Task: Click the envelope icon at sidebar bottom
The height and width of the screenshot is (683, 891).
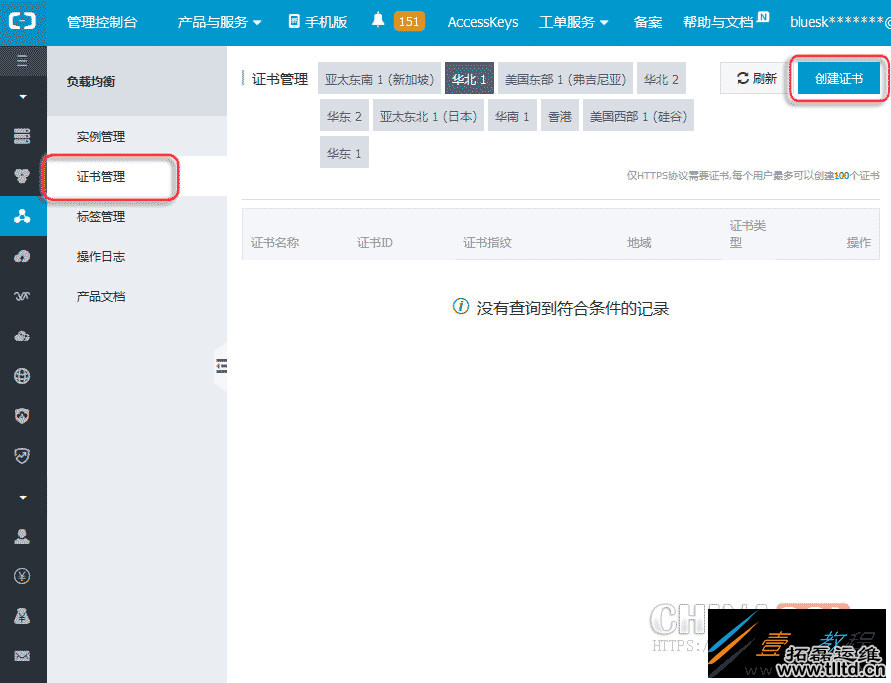Action: 22,657
